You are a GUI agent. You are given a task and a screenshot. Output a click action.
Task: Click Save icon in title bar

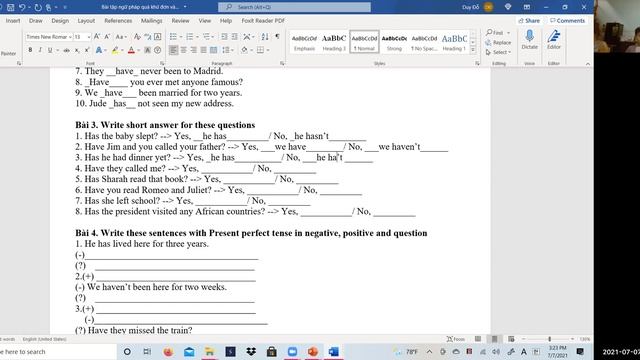tap(11, 7)
